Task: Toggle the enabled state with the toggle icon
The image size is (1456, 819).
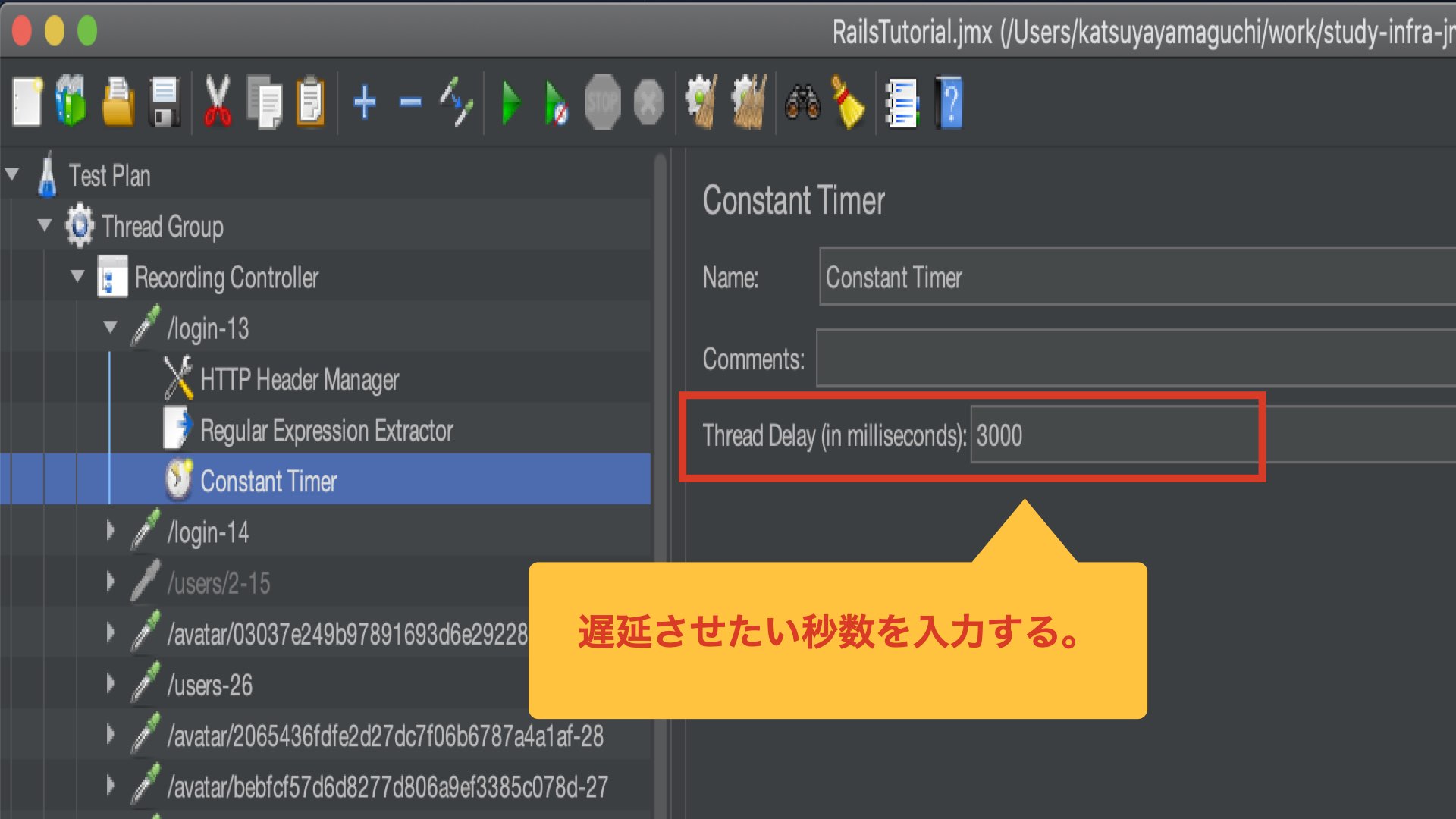Action: [456, 102]
